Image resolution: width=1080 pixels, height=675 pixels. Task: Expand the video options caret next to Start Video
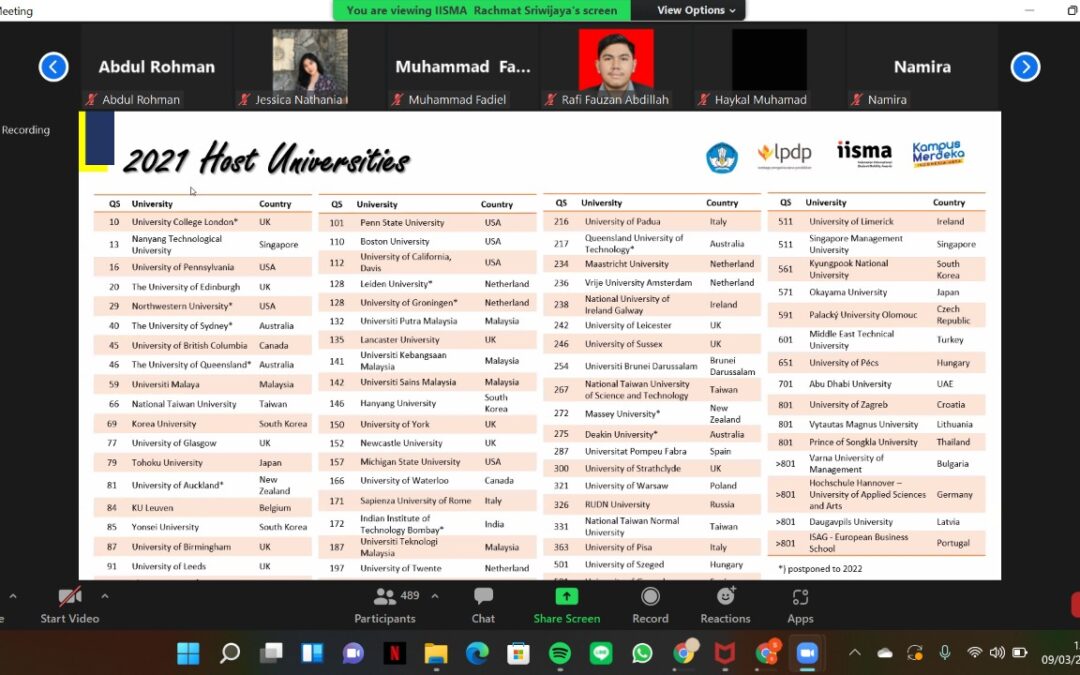coord(104,596)
